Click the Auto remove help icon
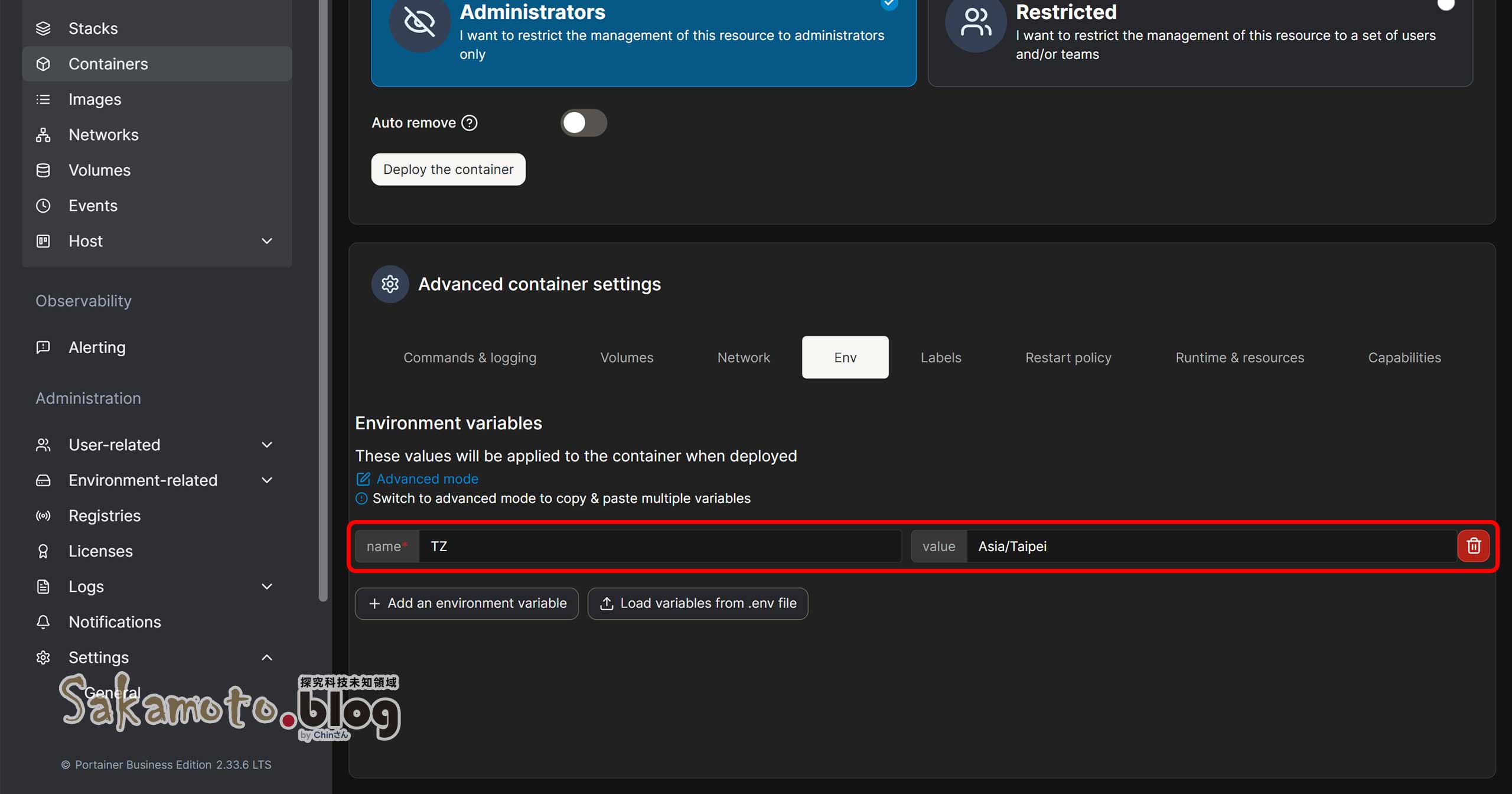 [470, 123]
